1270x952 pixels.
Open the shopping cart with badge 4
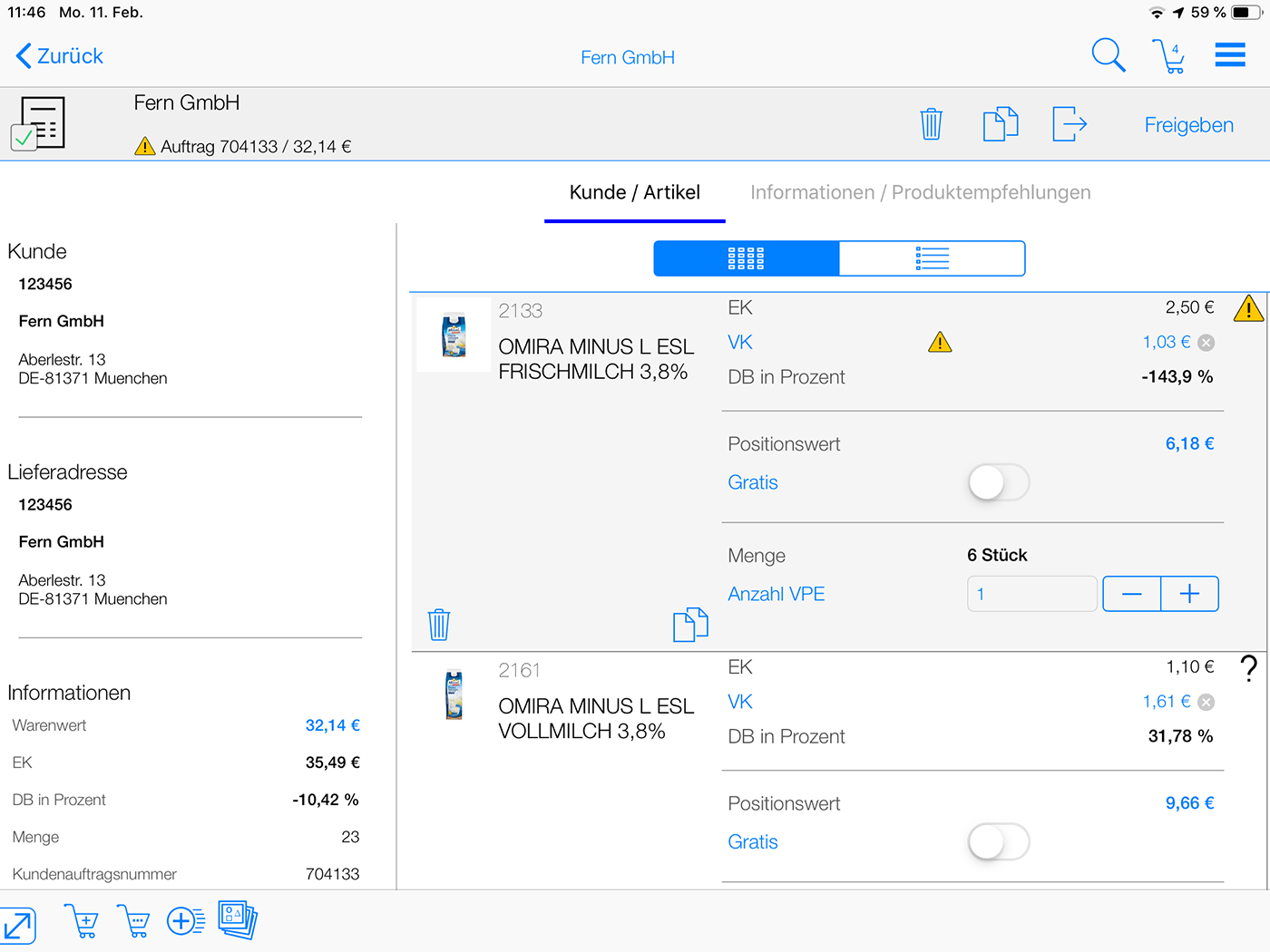point(1168,56)
